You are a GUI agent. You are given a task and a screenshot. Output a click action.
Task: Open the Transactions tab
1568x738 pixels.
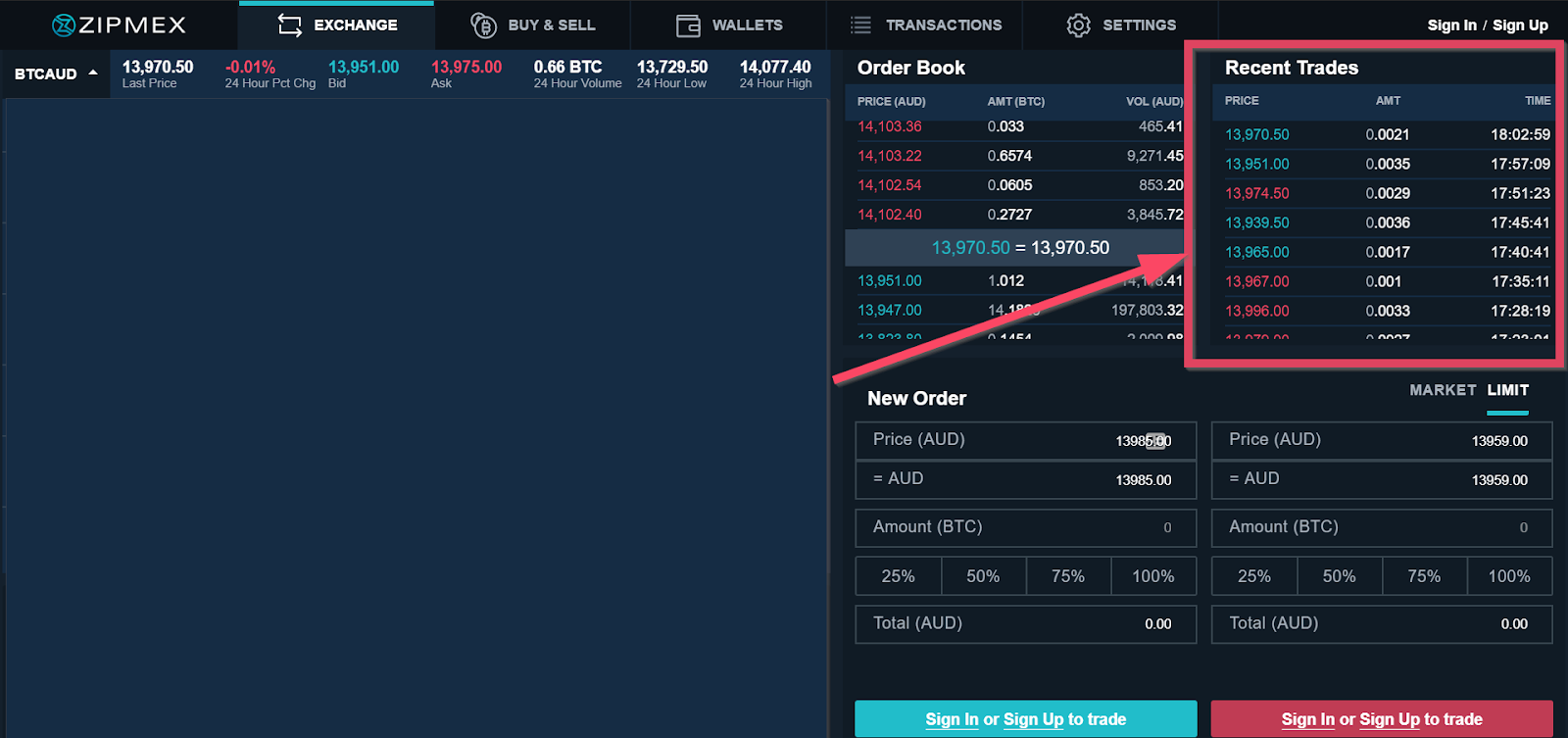pos(925,25)
